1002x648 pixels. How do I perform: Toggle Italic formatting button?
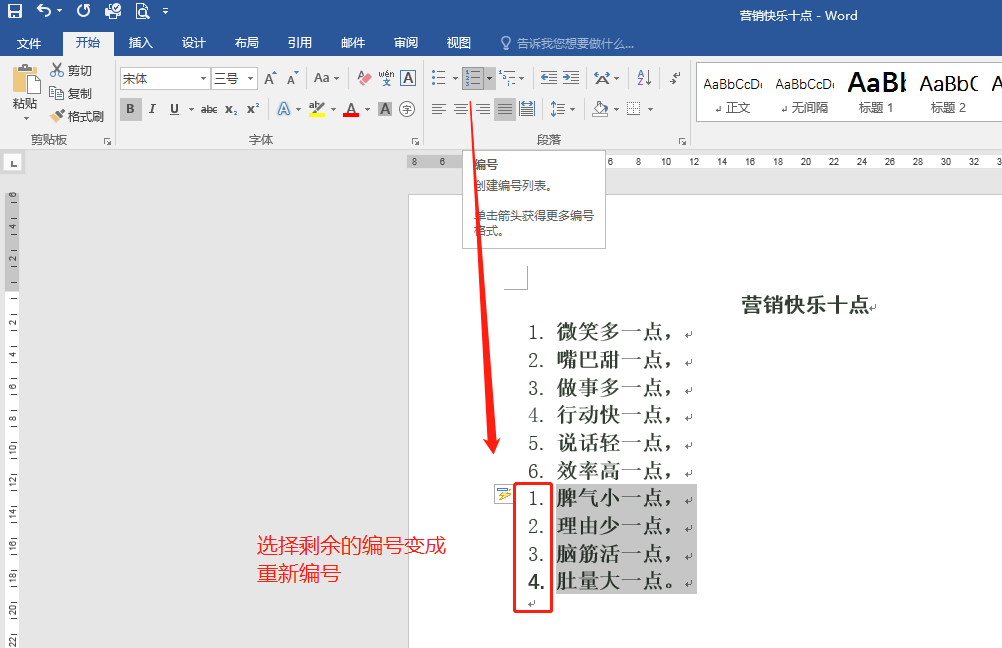152,109
